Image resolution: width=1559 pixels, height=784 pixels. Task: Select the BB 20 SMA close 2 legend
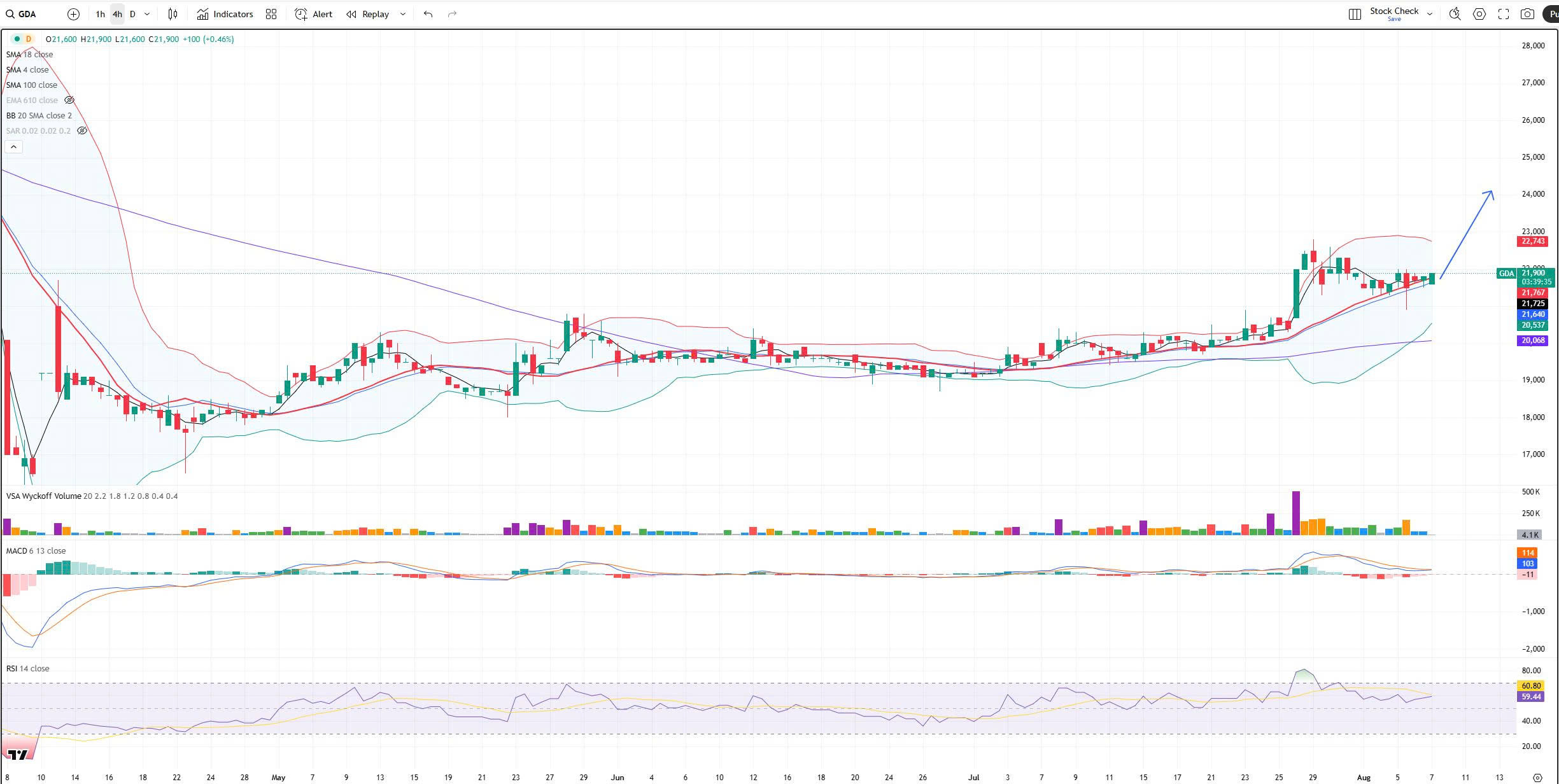click(x=39, y=115)
